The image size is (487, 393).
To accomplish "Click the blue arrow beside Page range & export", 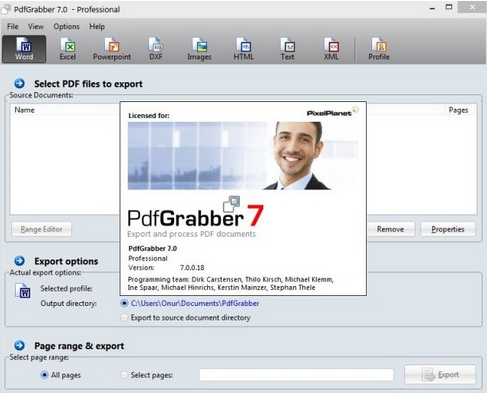I will (19, 345).
